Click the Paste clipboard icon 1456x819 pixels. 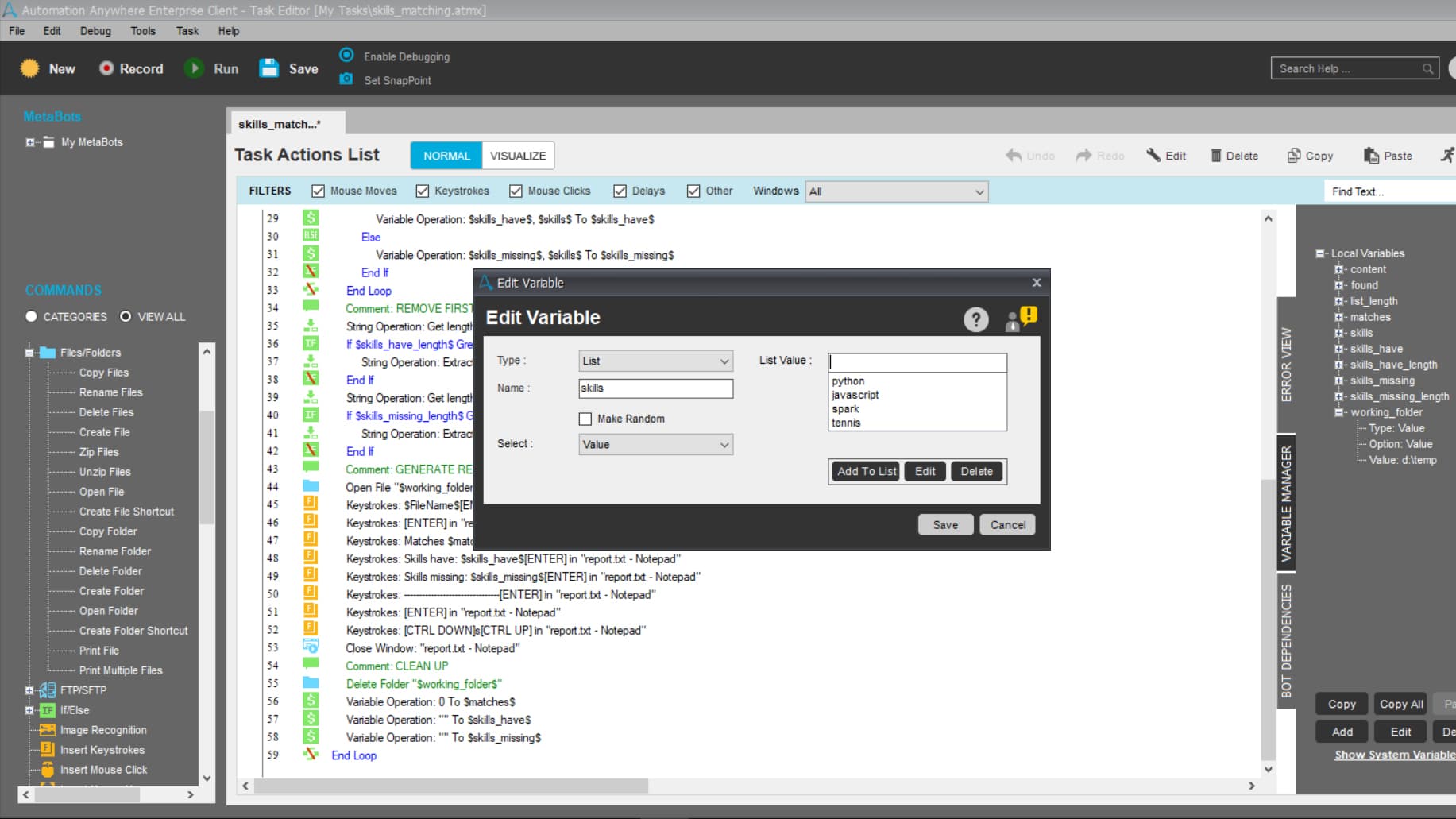point(1371,156)
